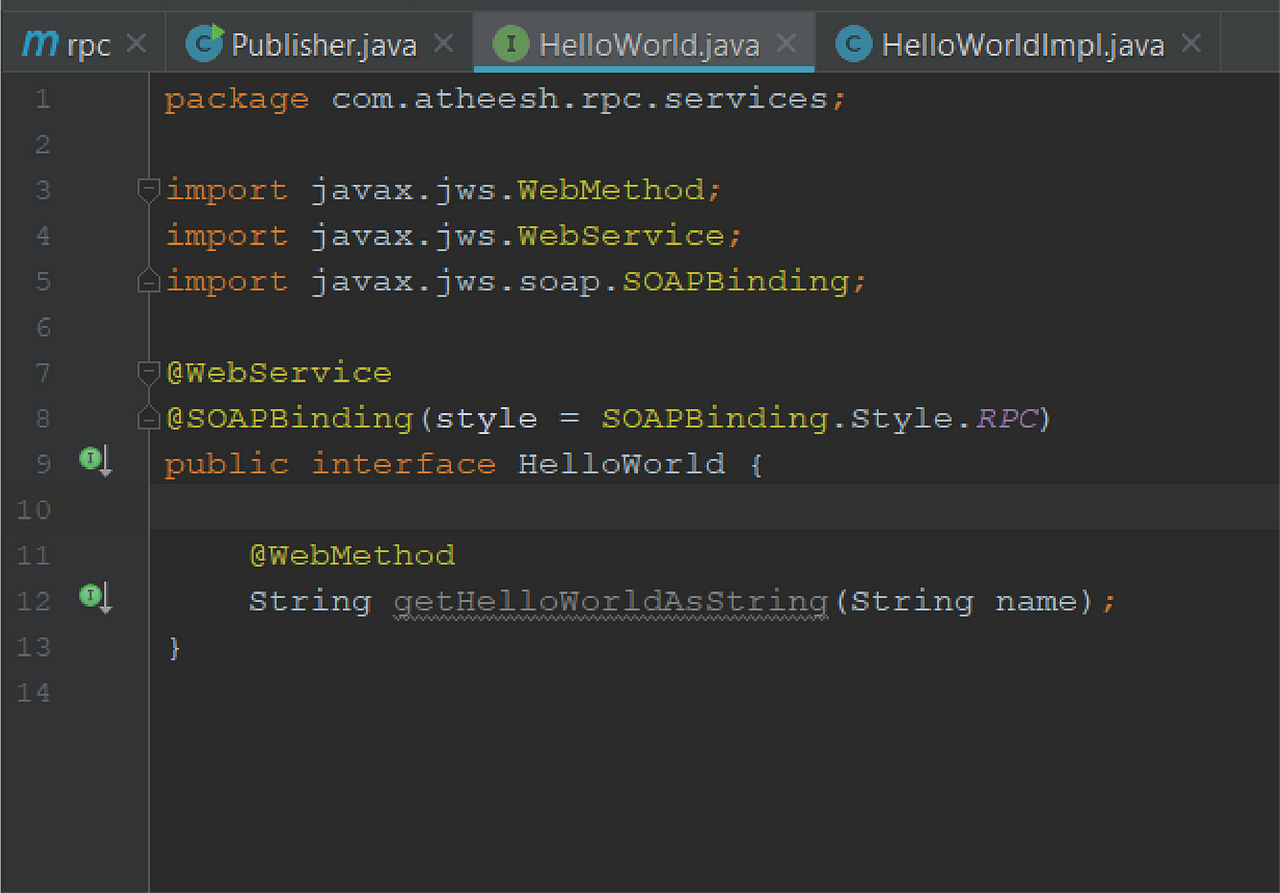Select the HelloWorld.java tab

tap(644, 44)
